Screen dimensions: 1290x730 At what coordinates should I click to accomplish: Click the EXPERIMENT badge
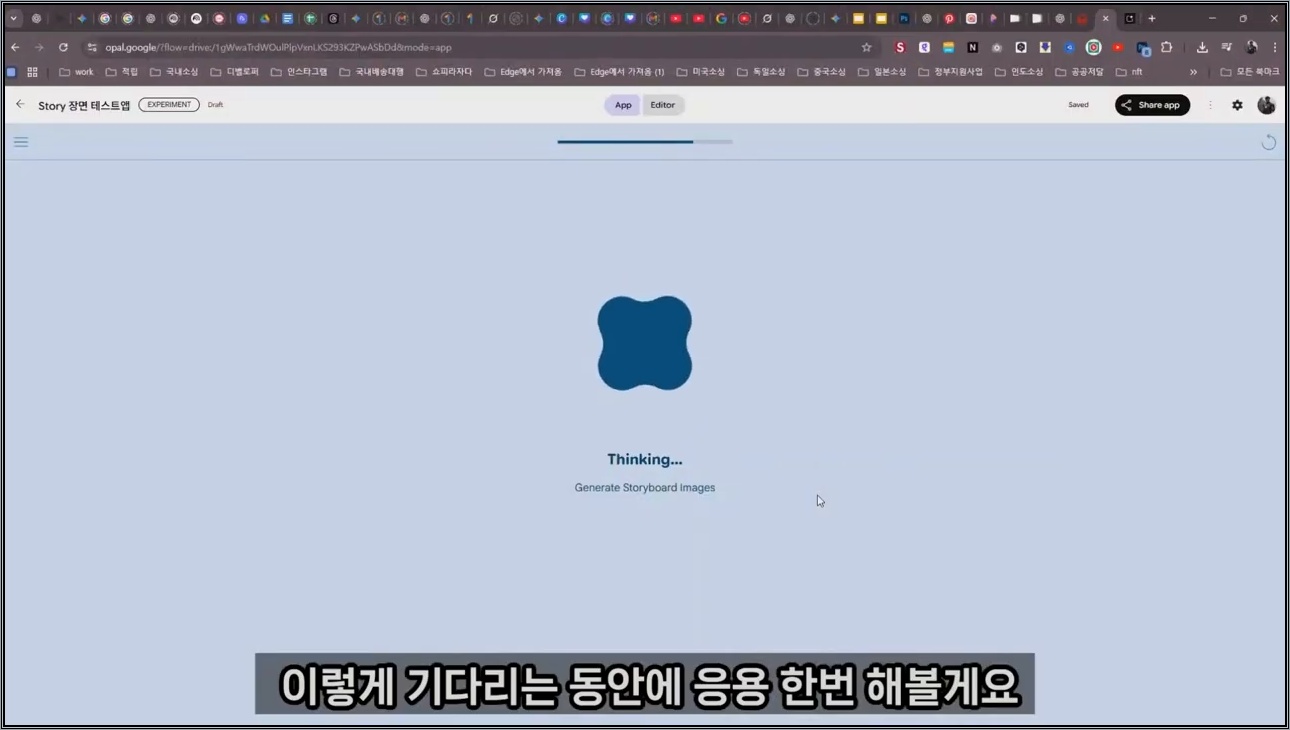[169, 105]
